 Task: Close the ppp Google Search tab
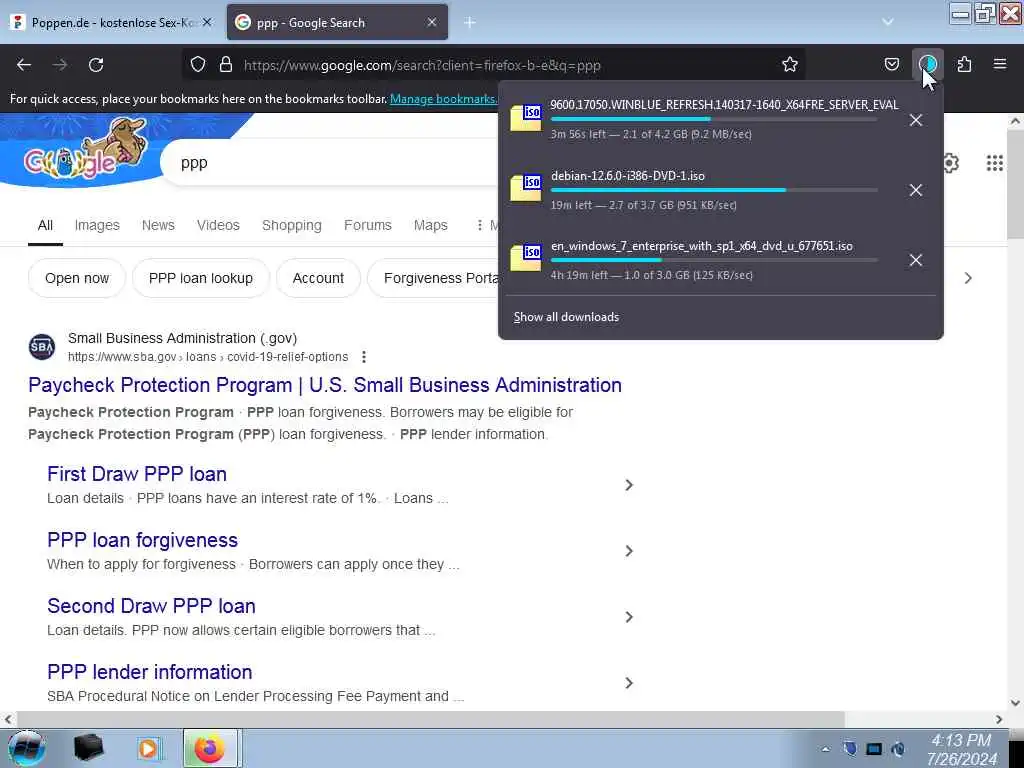click(x=432, y=22)
